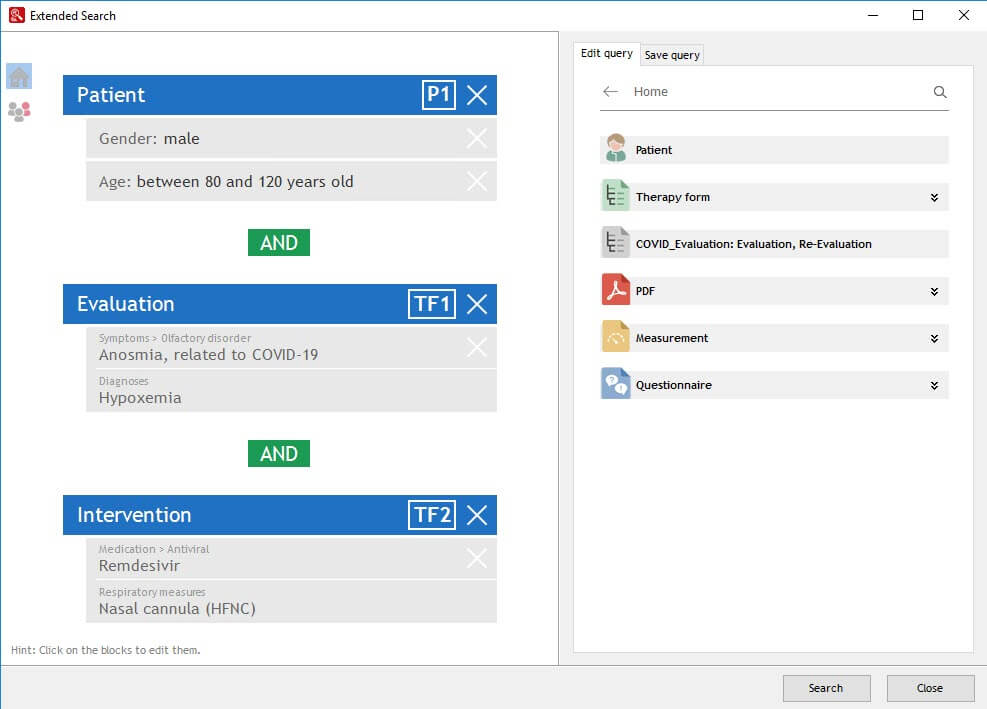This screenshot has height=709, width=987.
Task: Select the Questionnaire entry
Action: click(774, 385)
